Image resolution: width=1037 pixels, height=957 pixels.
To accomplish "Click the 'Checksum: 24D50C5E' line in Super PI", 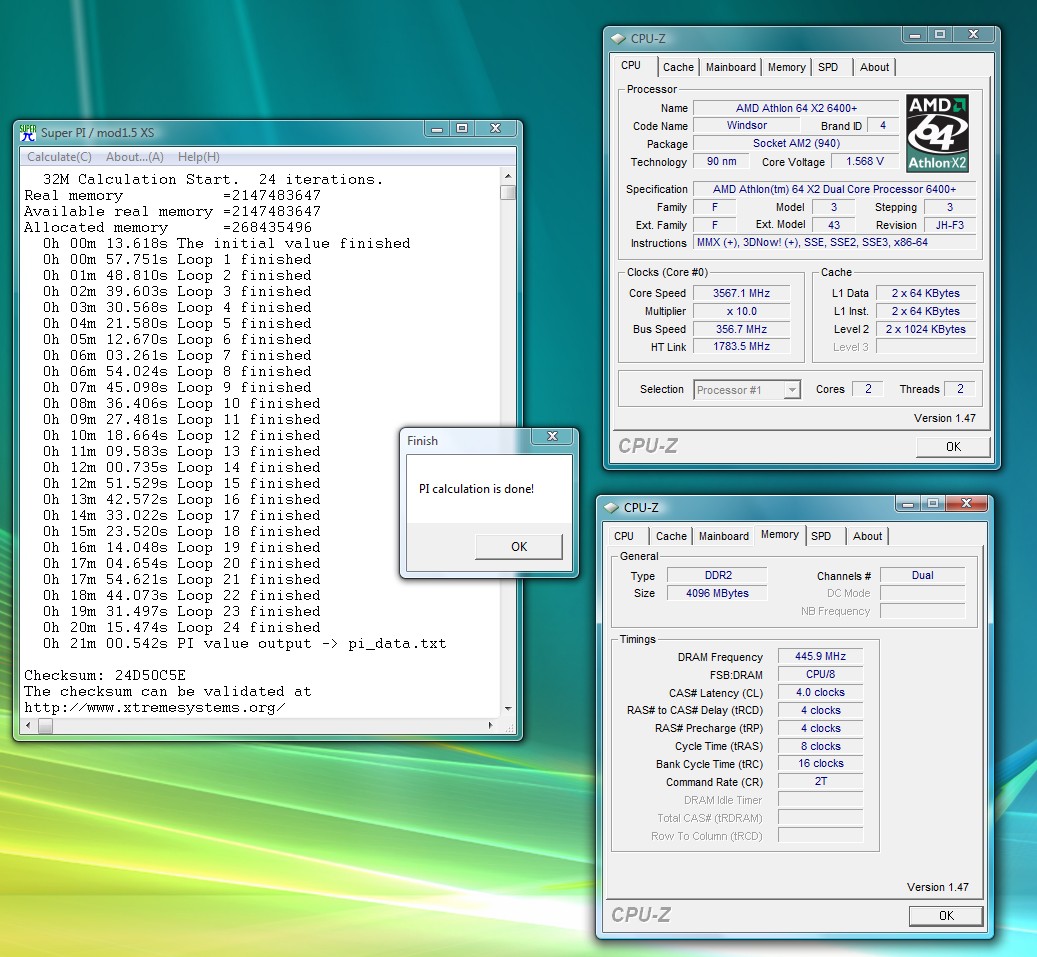I will coord(105,675).
